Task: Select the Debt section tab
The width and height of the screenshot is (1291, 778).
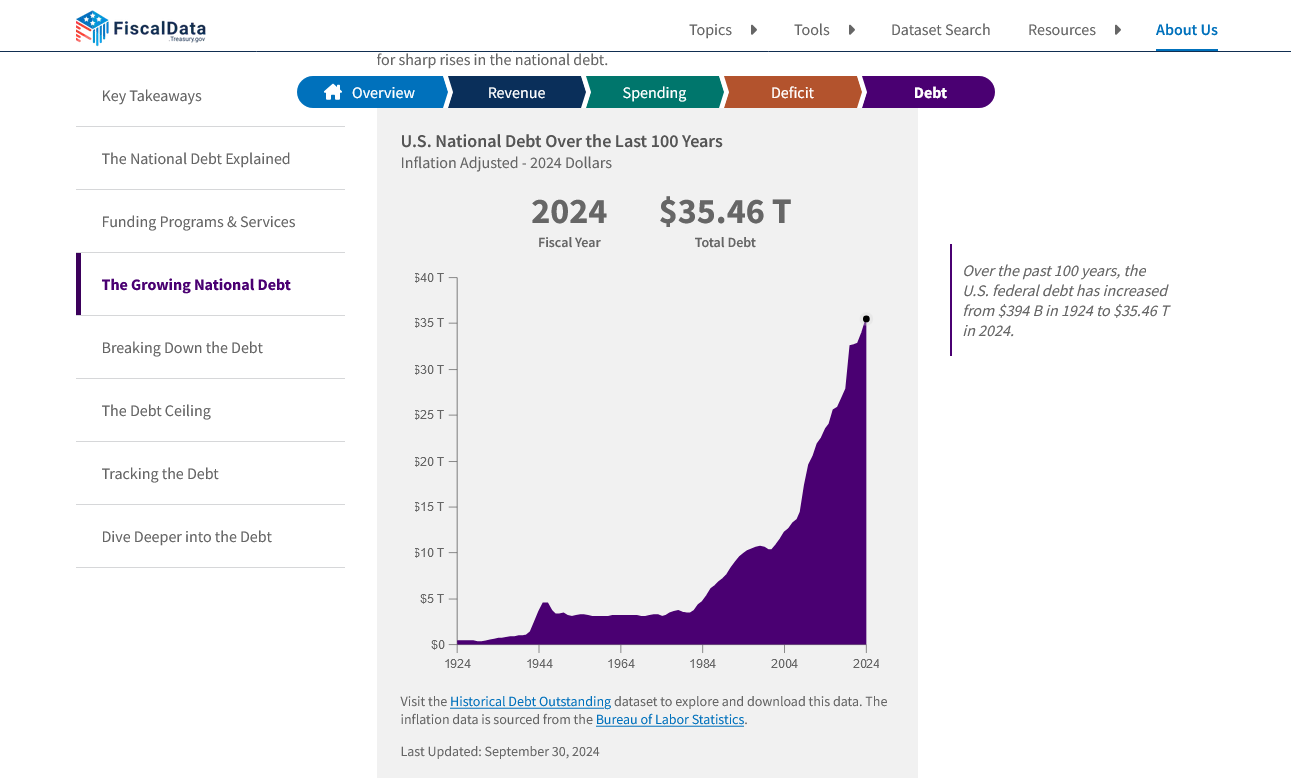Action: [930, 93]
